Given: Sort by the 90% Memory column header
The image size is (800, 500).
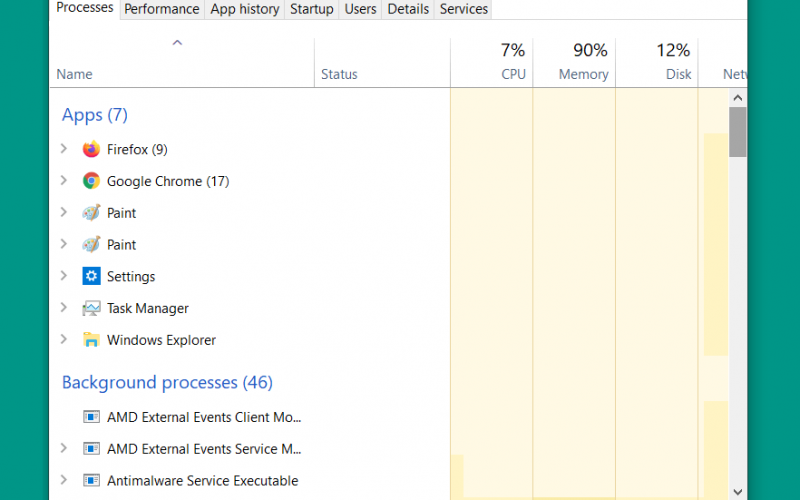Looking at the screenshot, I should coord(574,63).
